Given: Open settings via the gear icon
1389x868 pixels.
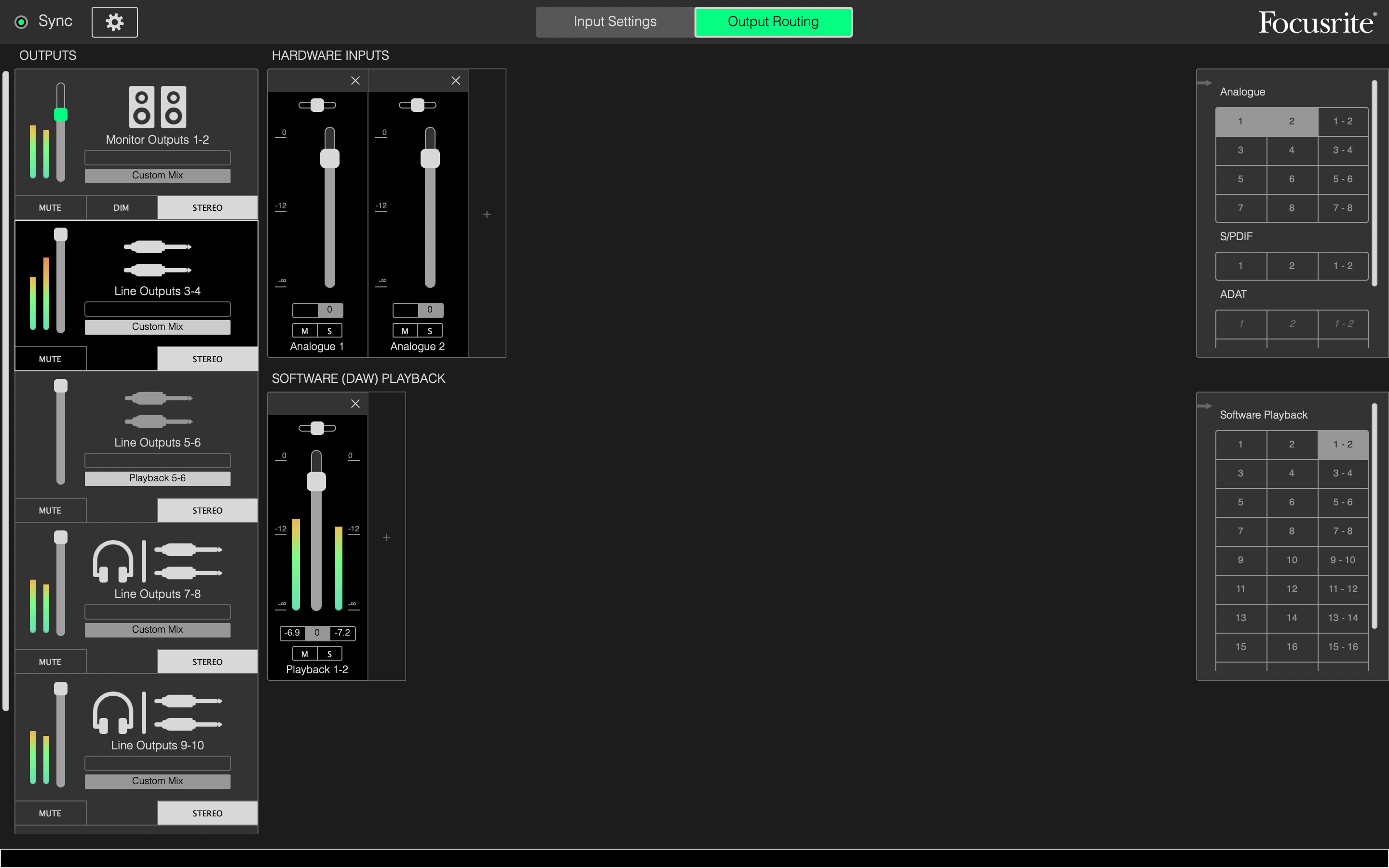Looking at the screenshot, I should (114, 22).
